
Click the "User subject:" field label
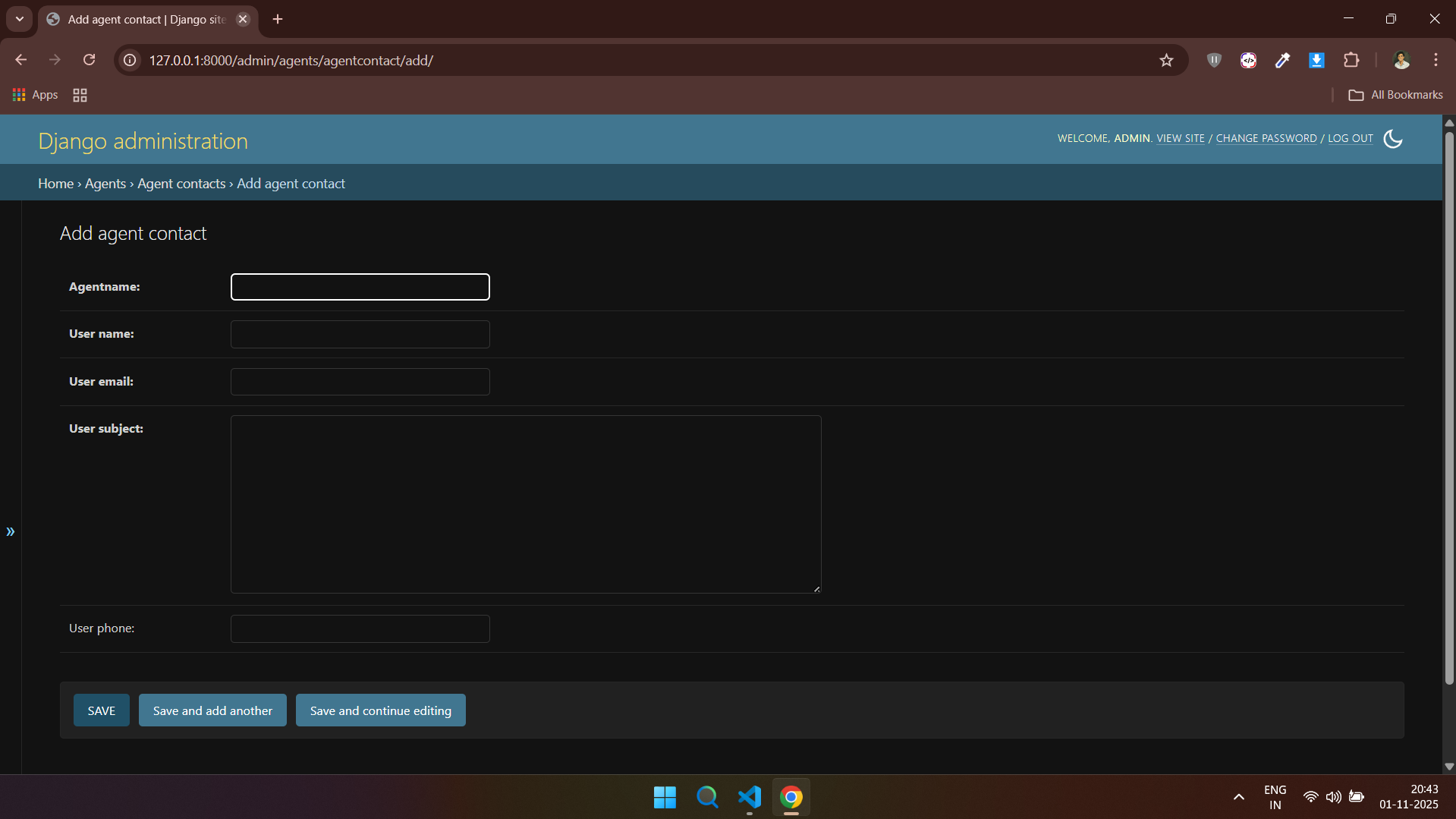tap(106, 429)
